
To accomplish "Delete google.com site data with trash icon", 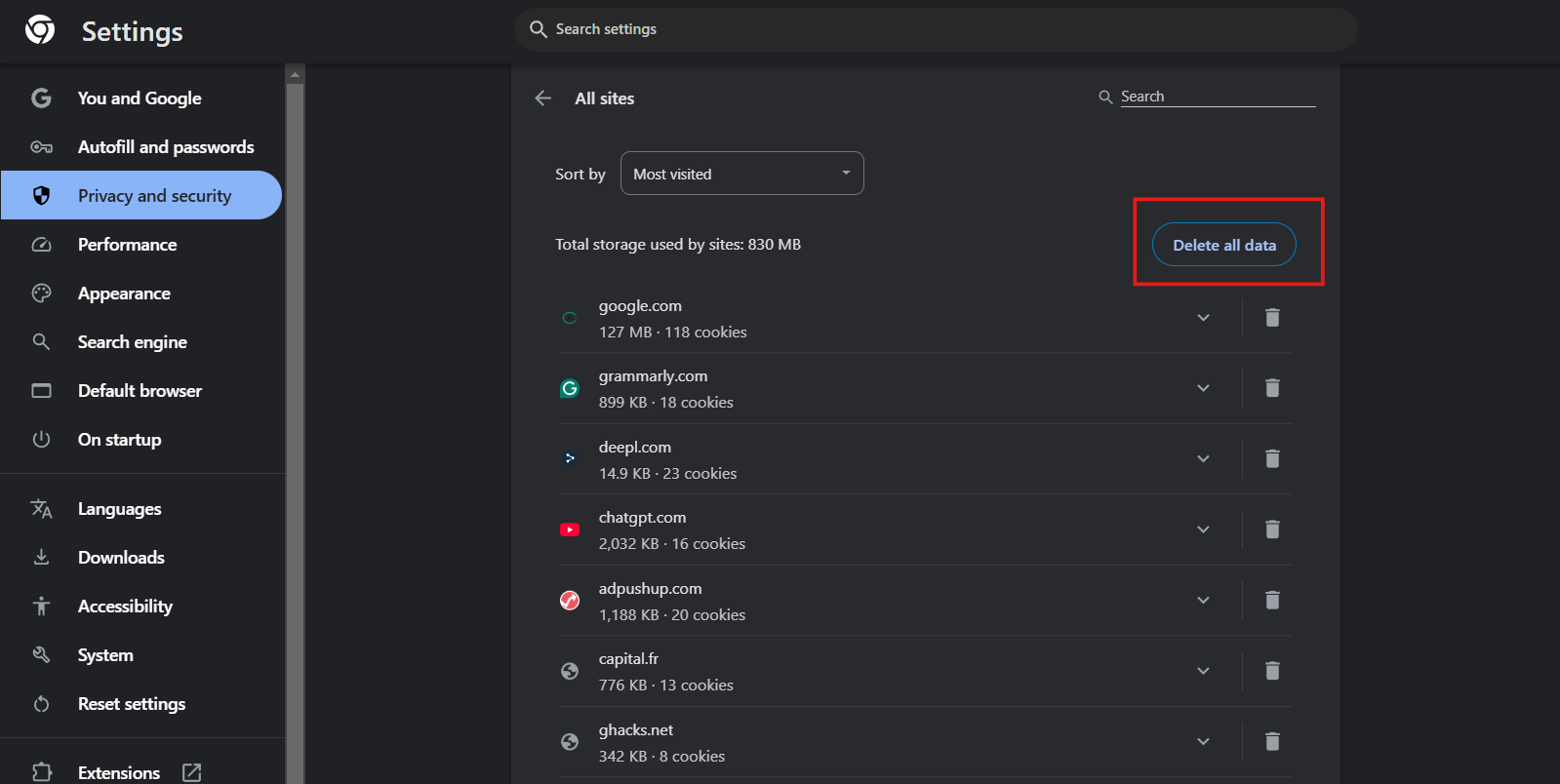I will (x=1272, y=318).
